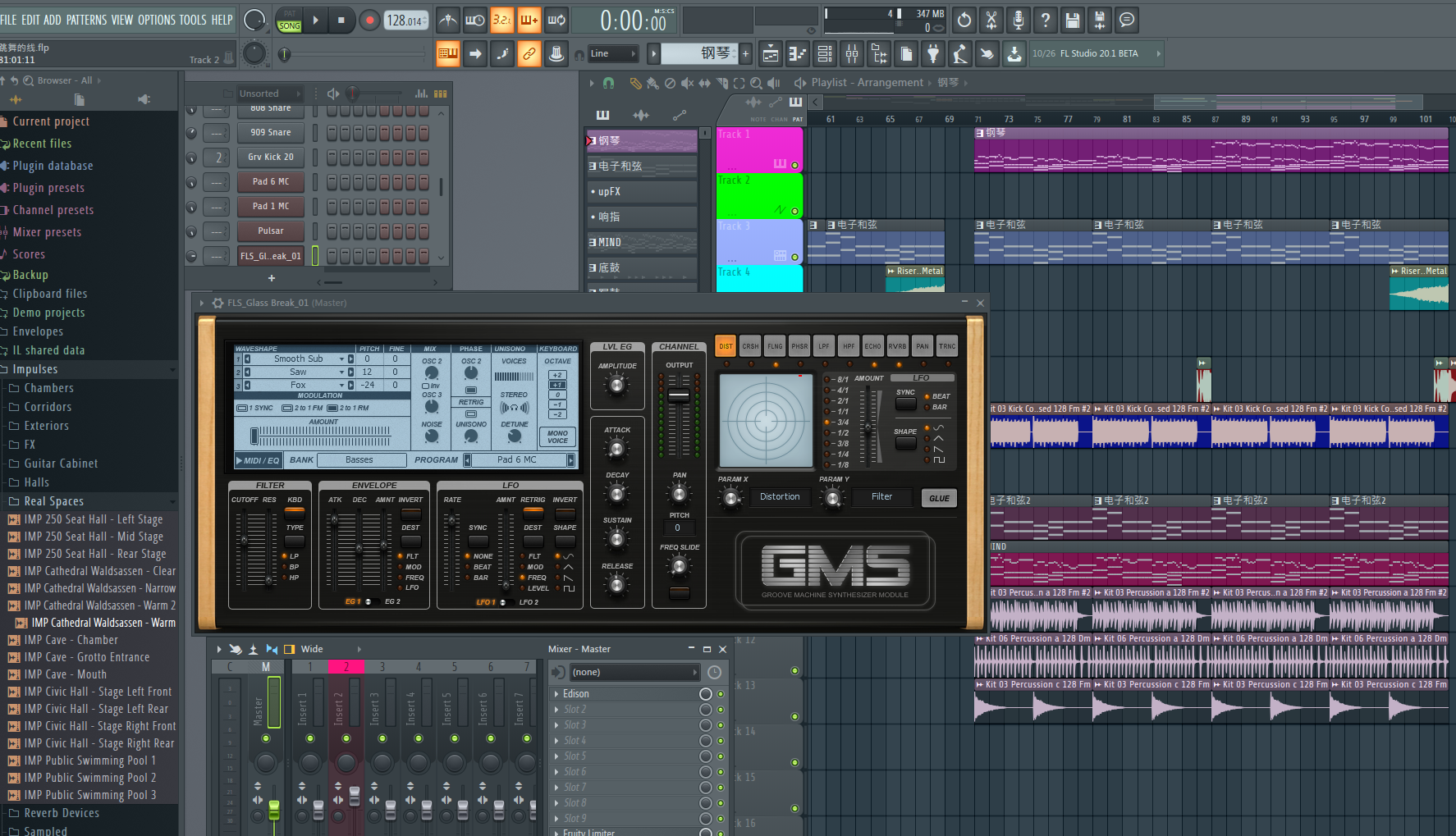Open the EDIT menu

[x=30, y=20]
